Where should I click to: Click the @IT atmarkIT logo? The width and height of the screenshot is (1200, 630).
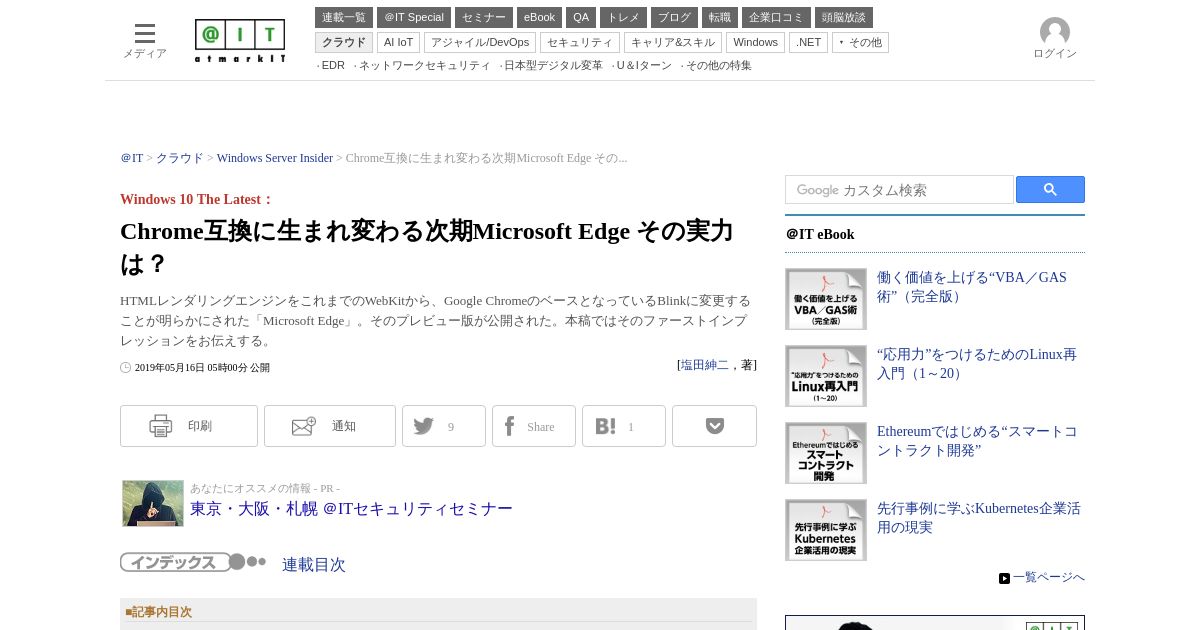(240, 41)
